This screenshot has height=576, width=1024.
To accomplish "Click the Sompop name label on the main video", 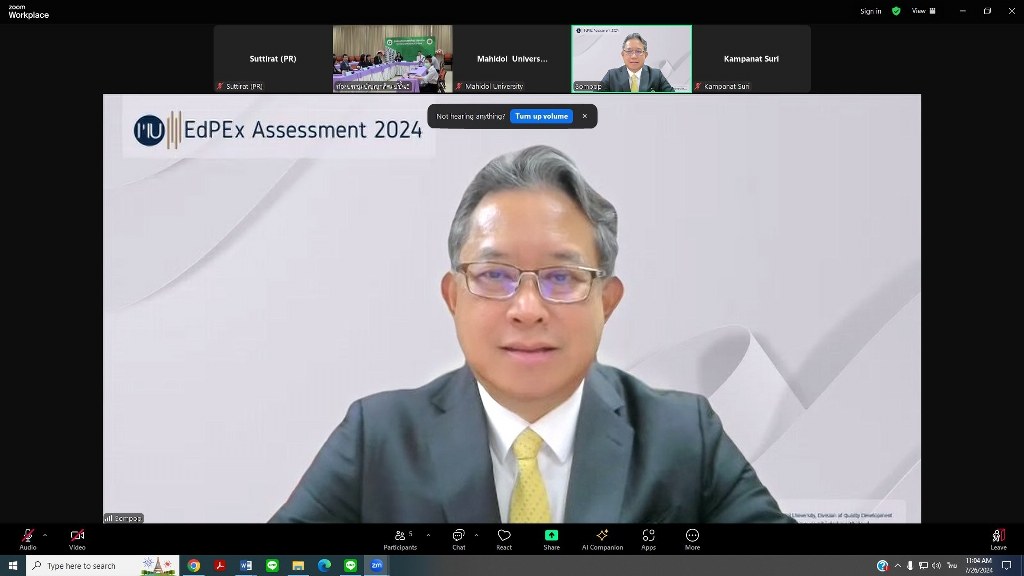I will click(123, 519).
